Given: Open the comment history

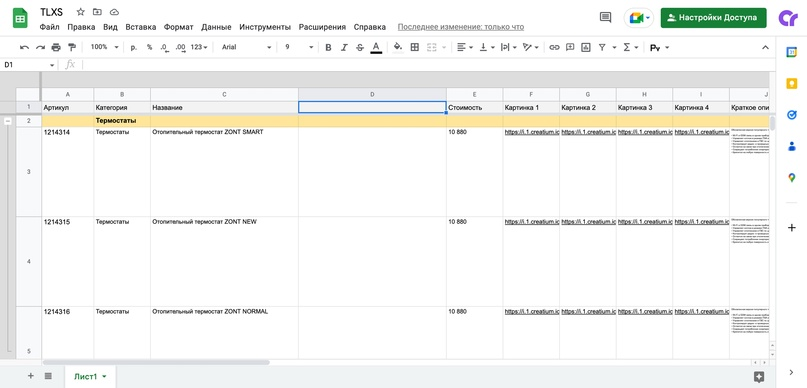Looking at the screenshot, I should tap(606, 17).
